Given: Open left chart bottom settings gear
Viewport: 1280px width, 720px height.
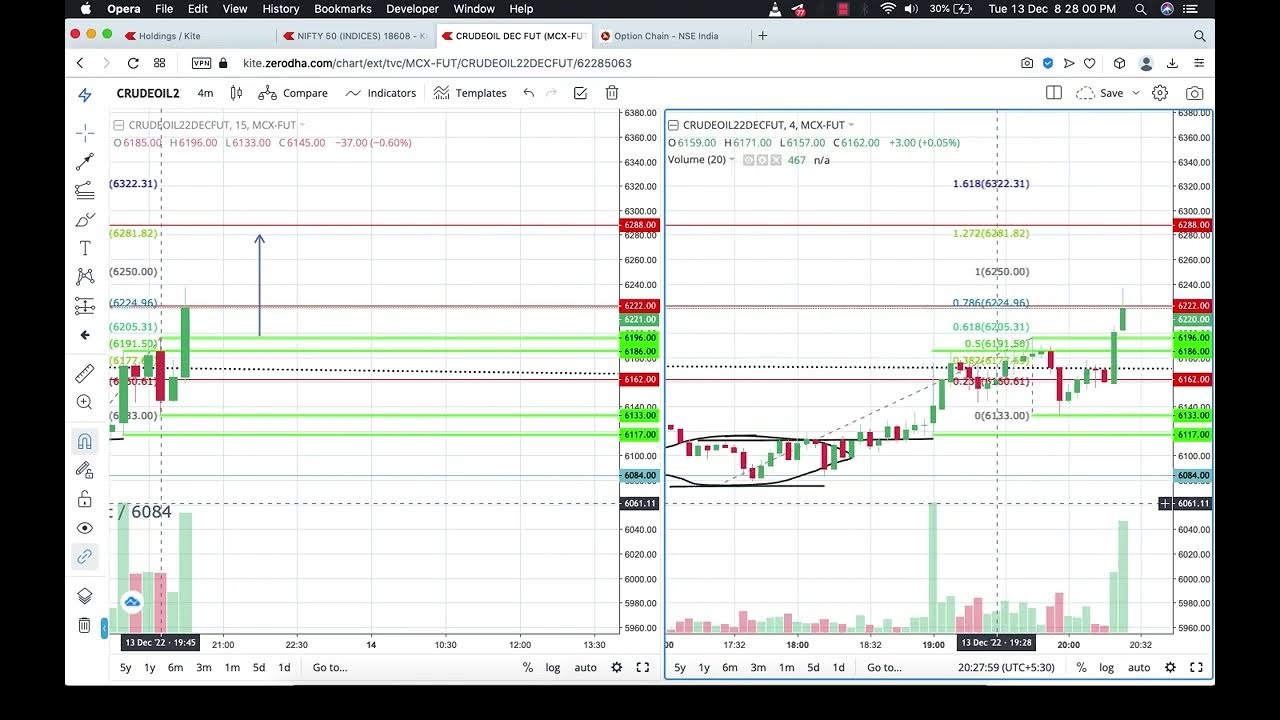Looking at the screenshot, I should pos(617,667).
